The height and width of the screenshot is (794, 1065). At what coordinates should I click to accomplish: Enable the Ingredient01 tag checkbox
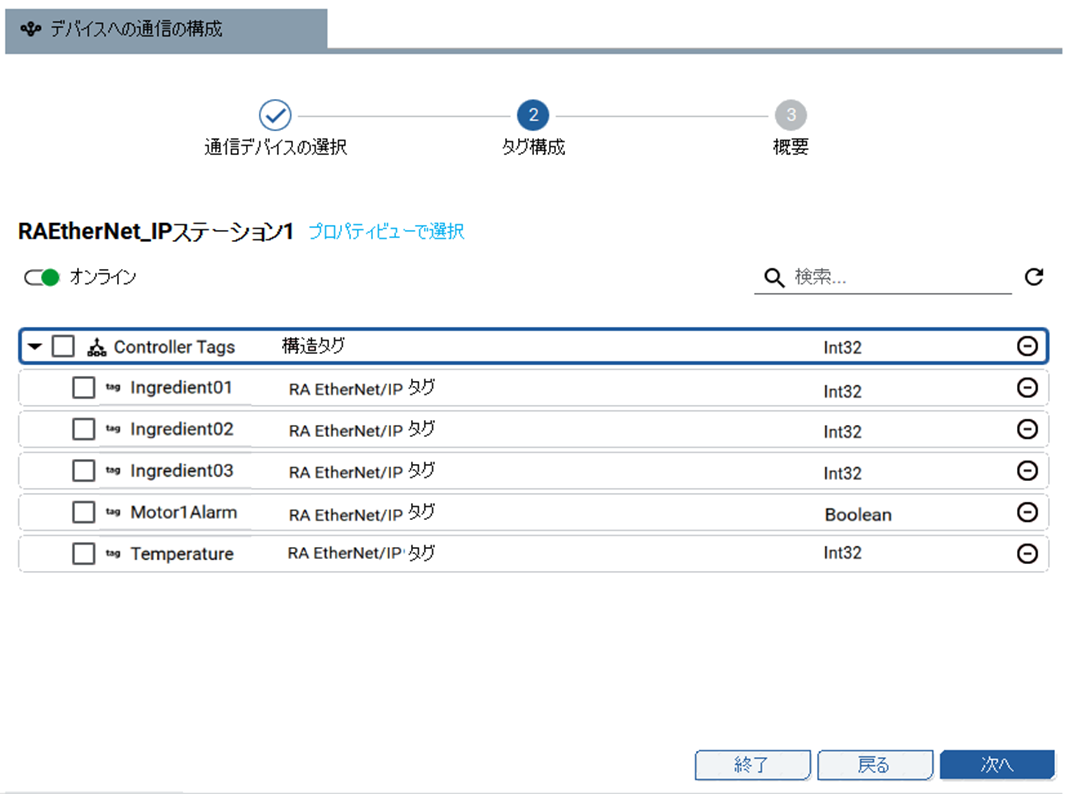point(84,388)
